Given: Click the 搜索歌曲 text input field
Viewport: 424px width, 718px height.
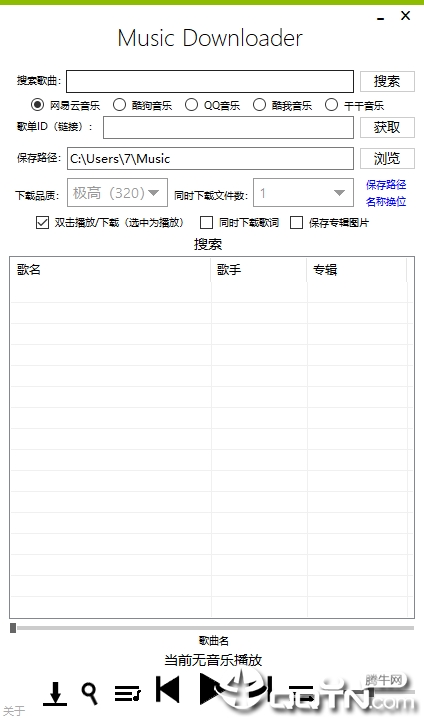Looking at the screenshot, I should (x=210, y=82).
